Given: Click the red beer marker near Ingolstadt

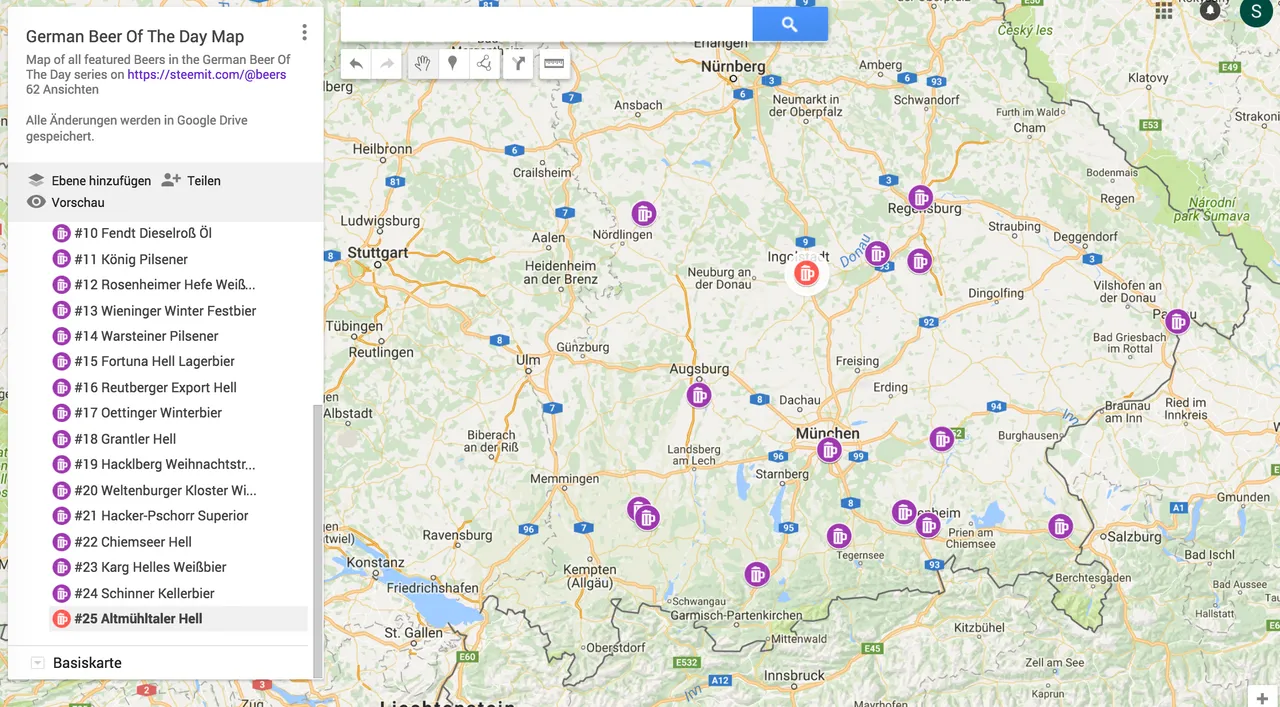Looking at the screenshot, I should click(806, 272).
